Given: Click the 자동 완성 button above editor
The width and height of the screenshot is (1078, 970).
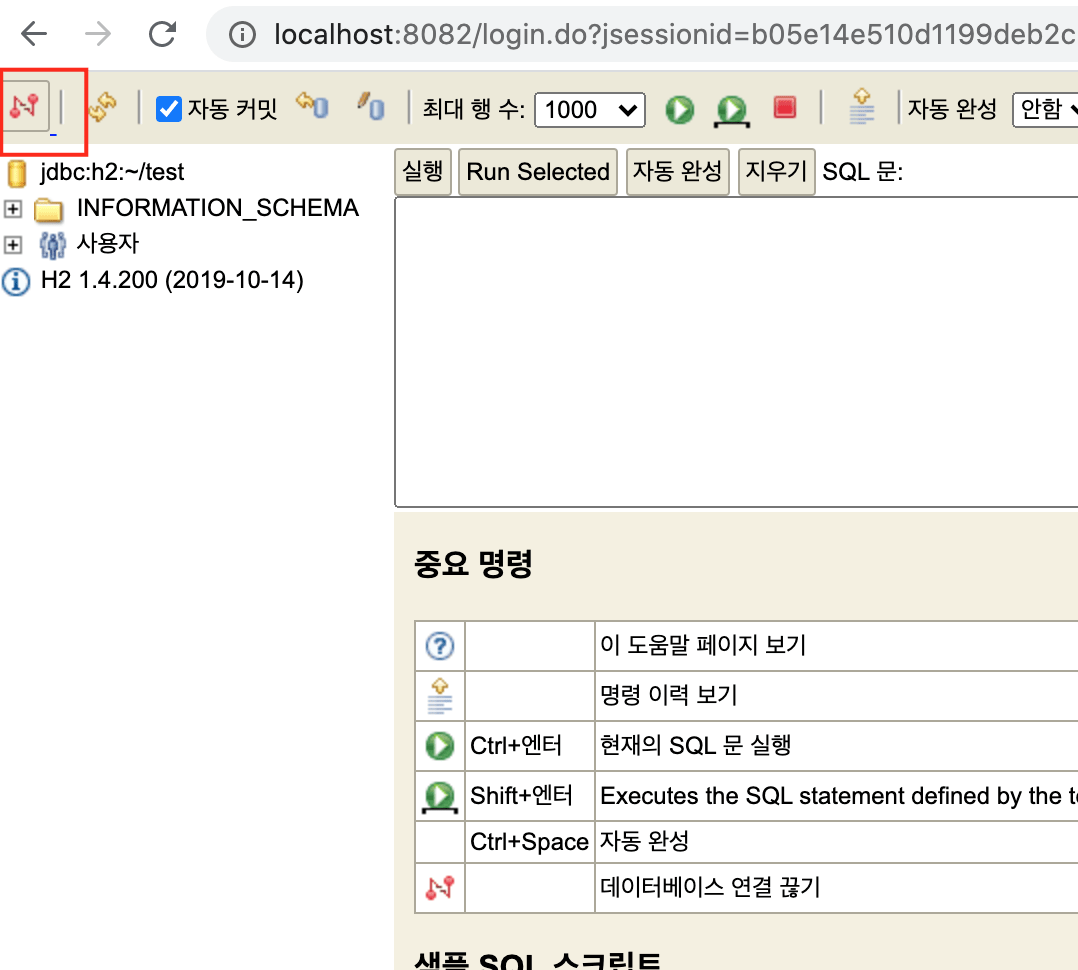Looking at the screenshot, I should [677, 172].
